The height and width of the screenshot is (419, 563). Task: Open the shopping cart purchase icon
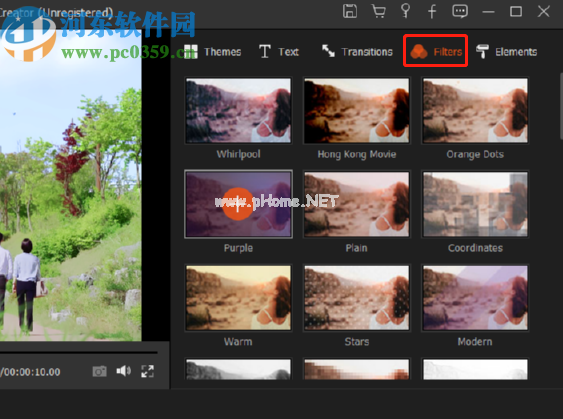coord(378,11)
